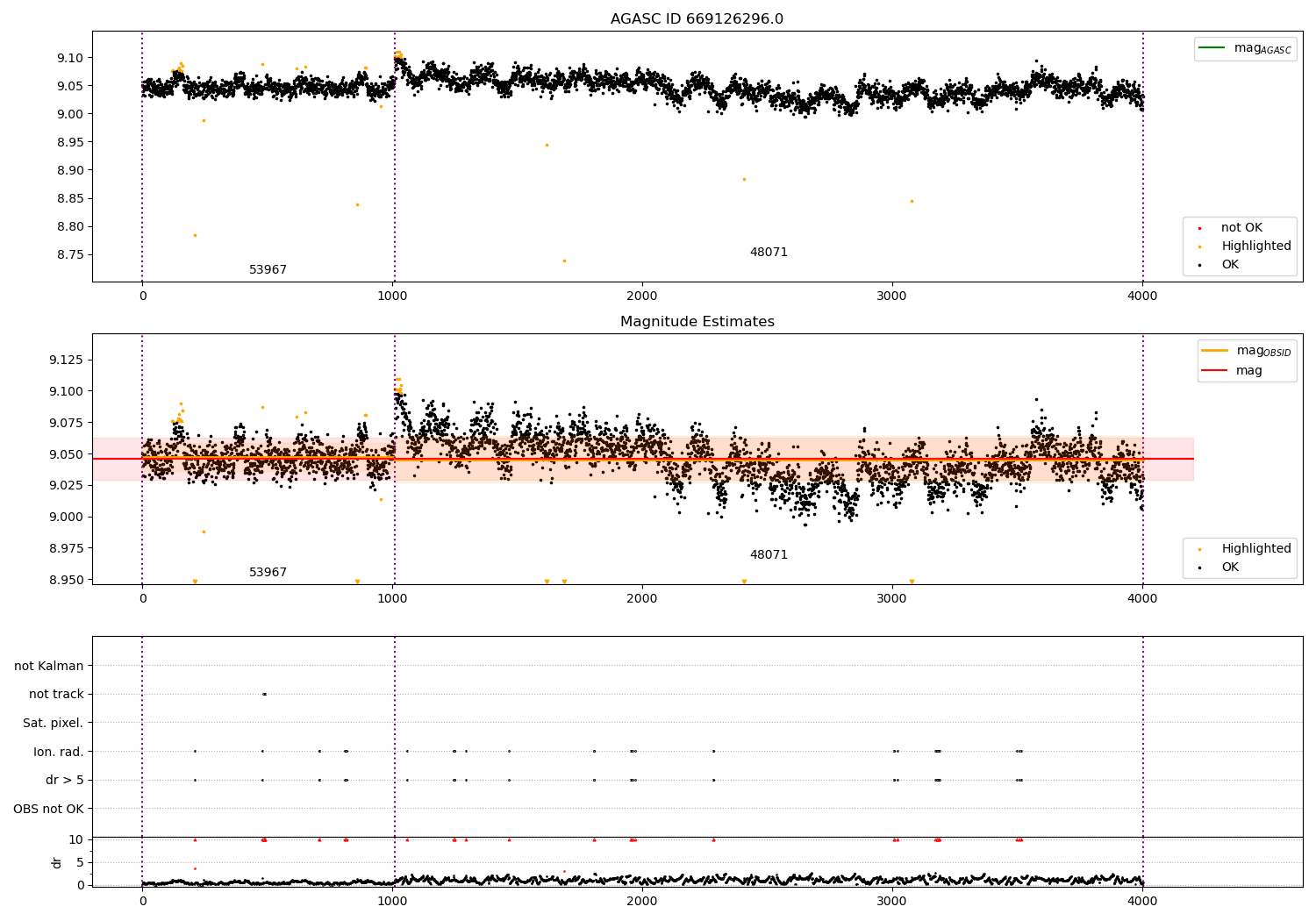Image resolution: width=1316 pixels, height=921 pixels.
Task: Click the 'not track' row label
Action: click(x=56, y=694)
